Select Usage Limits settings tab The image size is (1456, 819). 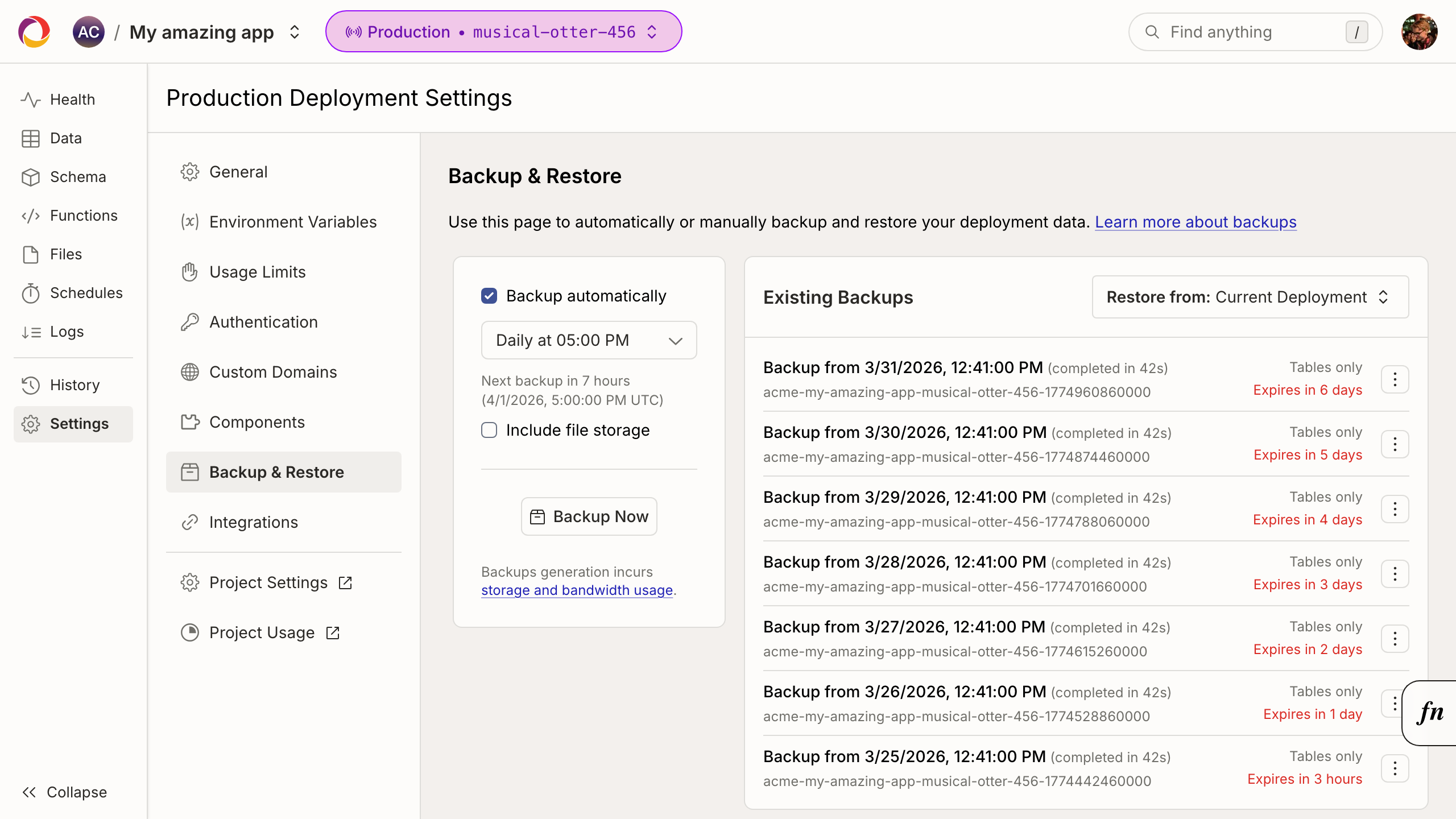click(x=283, y=272)
